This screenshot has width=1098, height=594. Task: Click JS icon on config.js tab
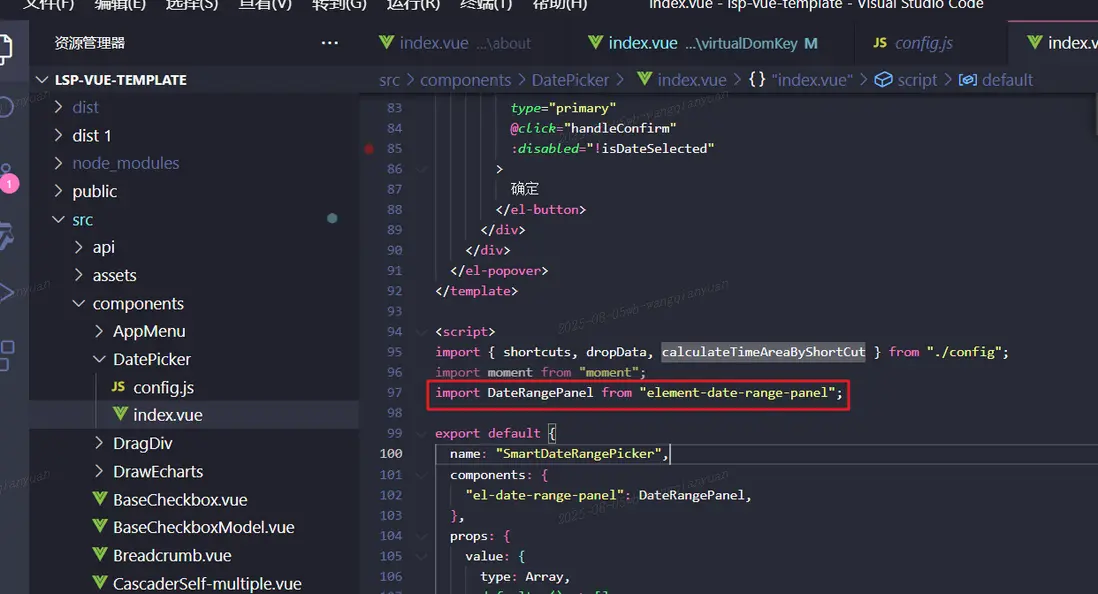pyautogui.click(x=880, y=43)
